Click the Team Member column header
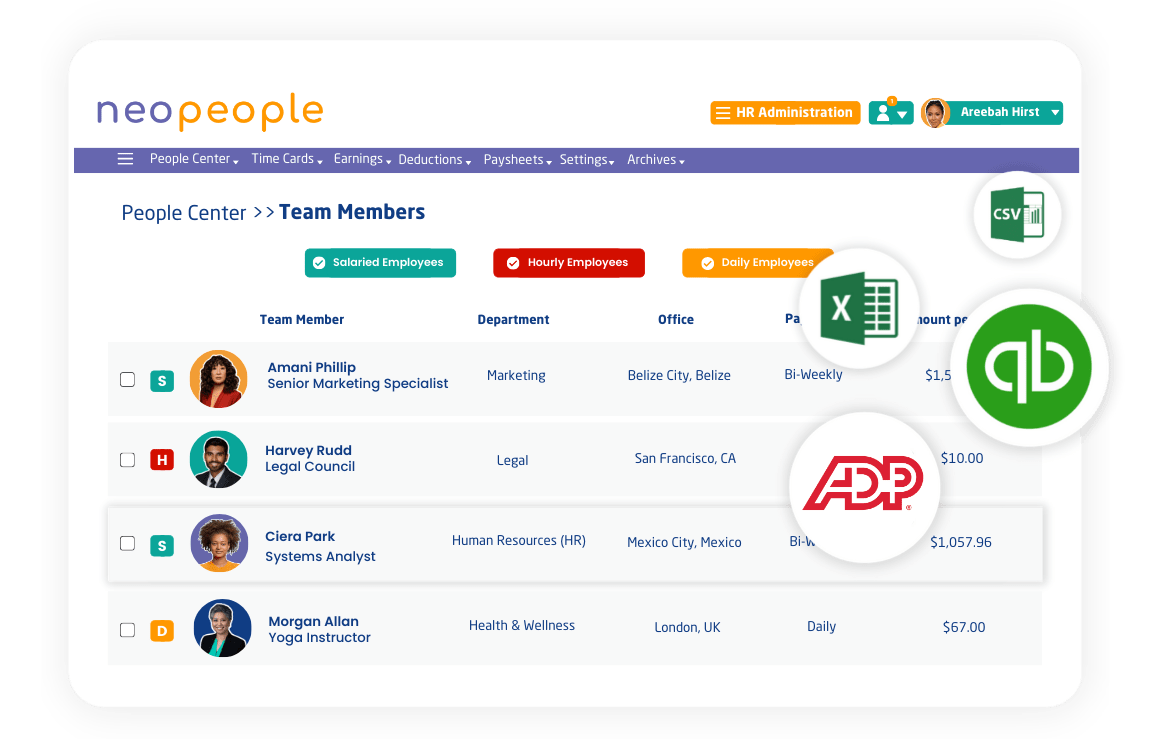The height and width of the screenshot is (739, 1151). (x=302, y=320)
